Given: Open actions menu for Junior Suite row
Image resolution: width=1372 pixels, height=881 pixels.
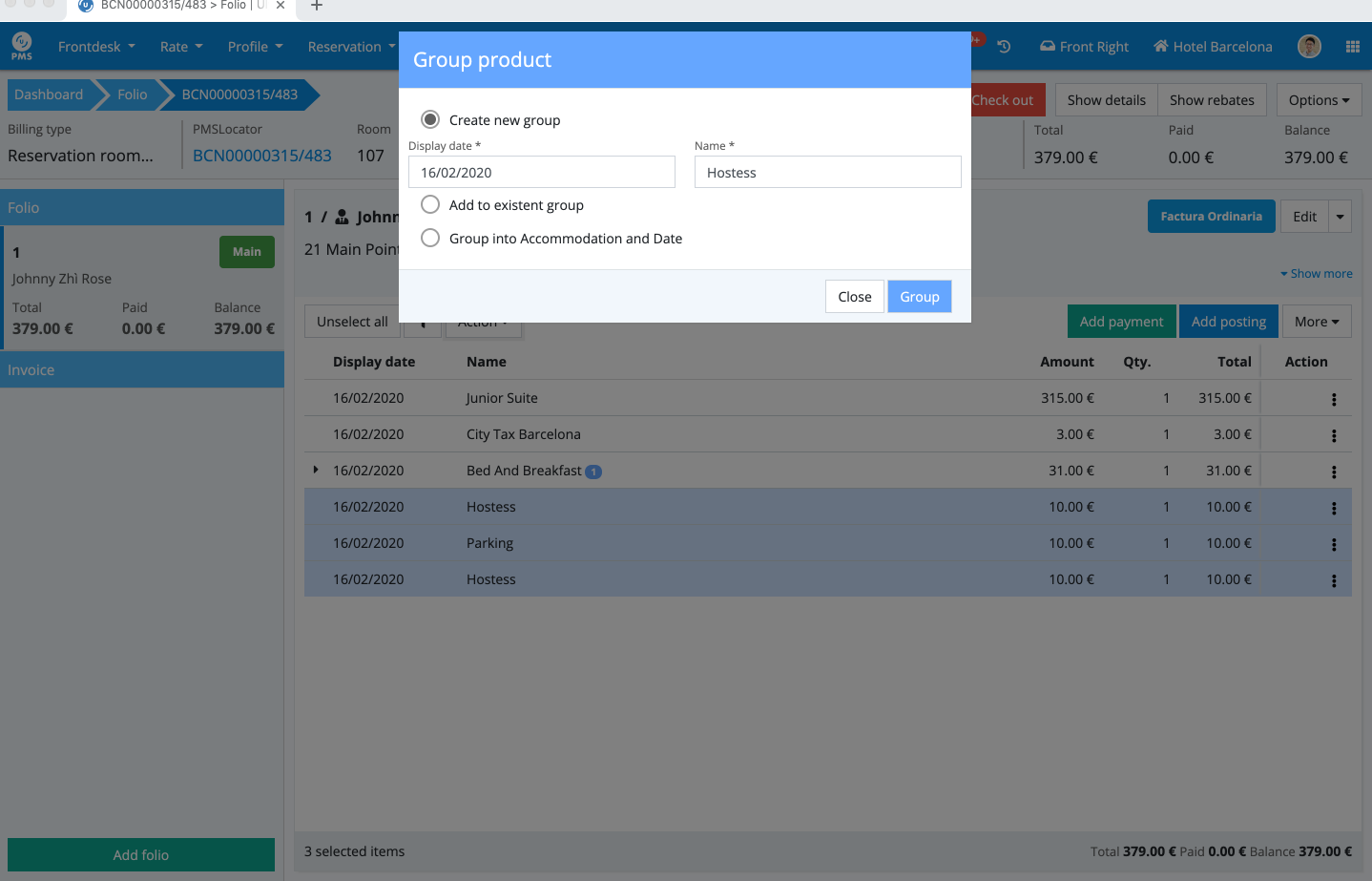Looking at the screenshot, I should pyautogui.click(x=1333, y=400).
